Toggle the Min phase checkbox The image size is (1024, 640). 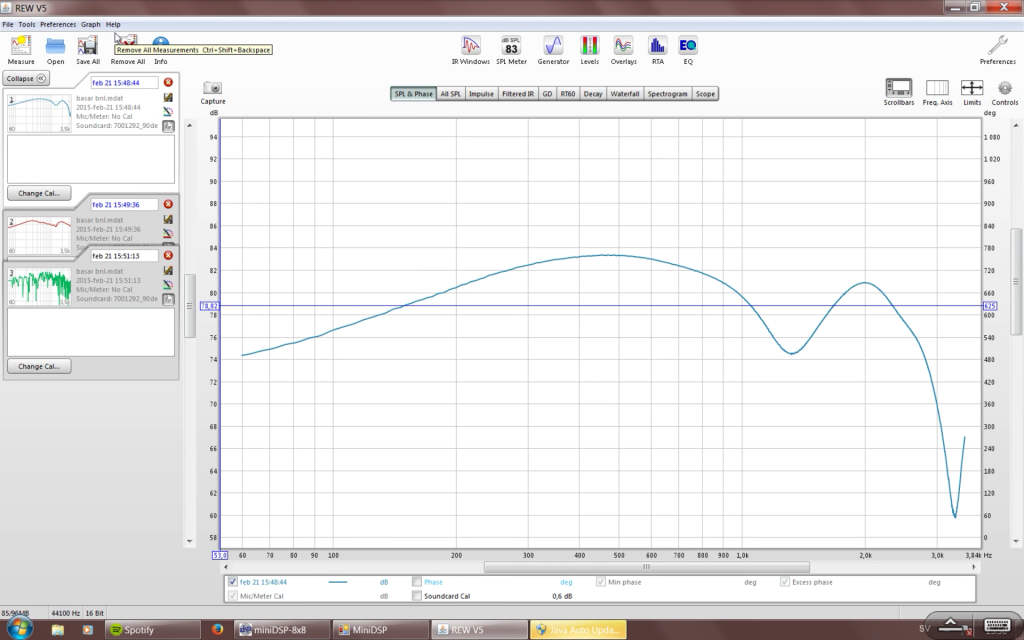click(x=601, y=582)
